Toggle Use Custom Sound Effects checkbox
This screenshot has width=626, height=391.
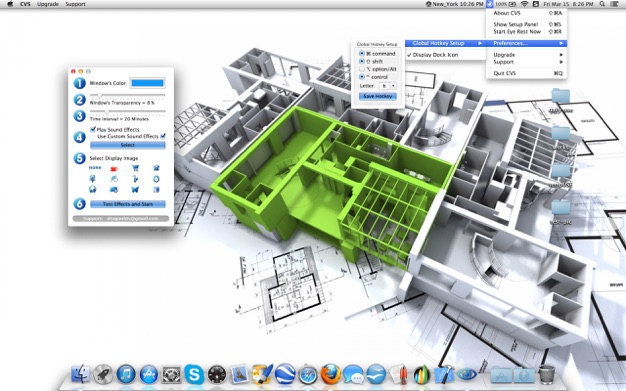163,136
